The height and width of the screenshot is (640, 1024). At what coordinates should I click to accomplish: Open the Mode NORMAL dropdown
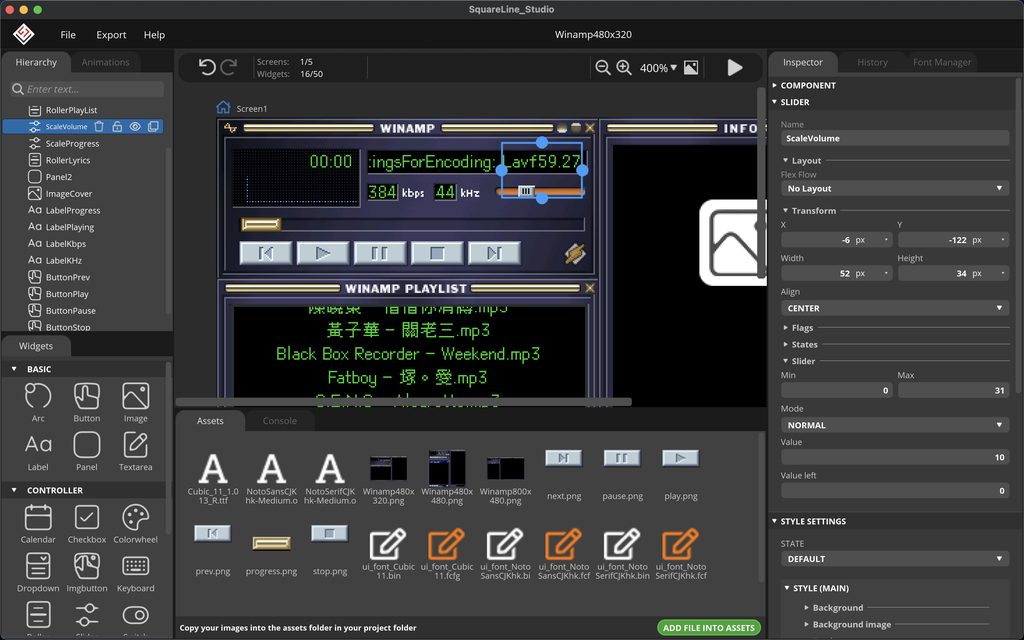[x=894, y=425]
